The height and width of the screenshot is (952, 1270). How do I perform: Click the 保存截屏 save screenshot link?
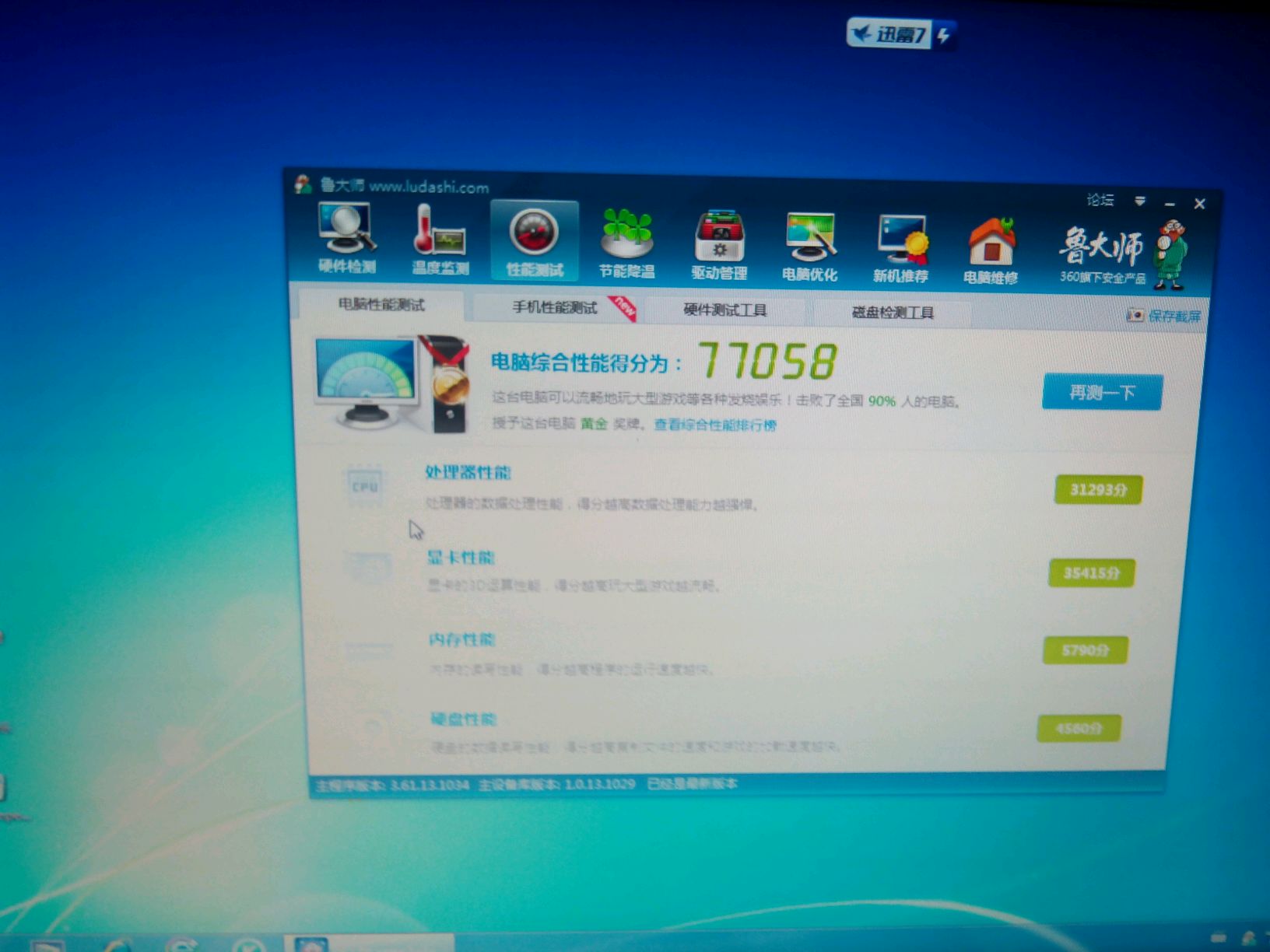click(1164, 316)
